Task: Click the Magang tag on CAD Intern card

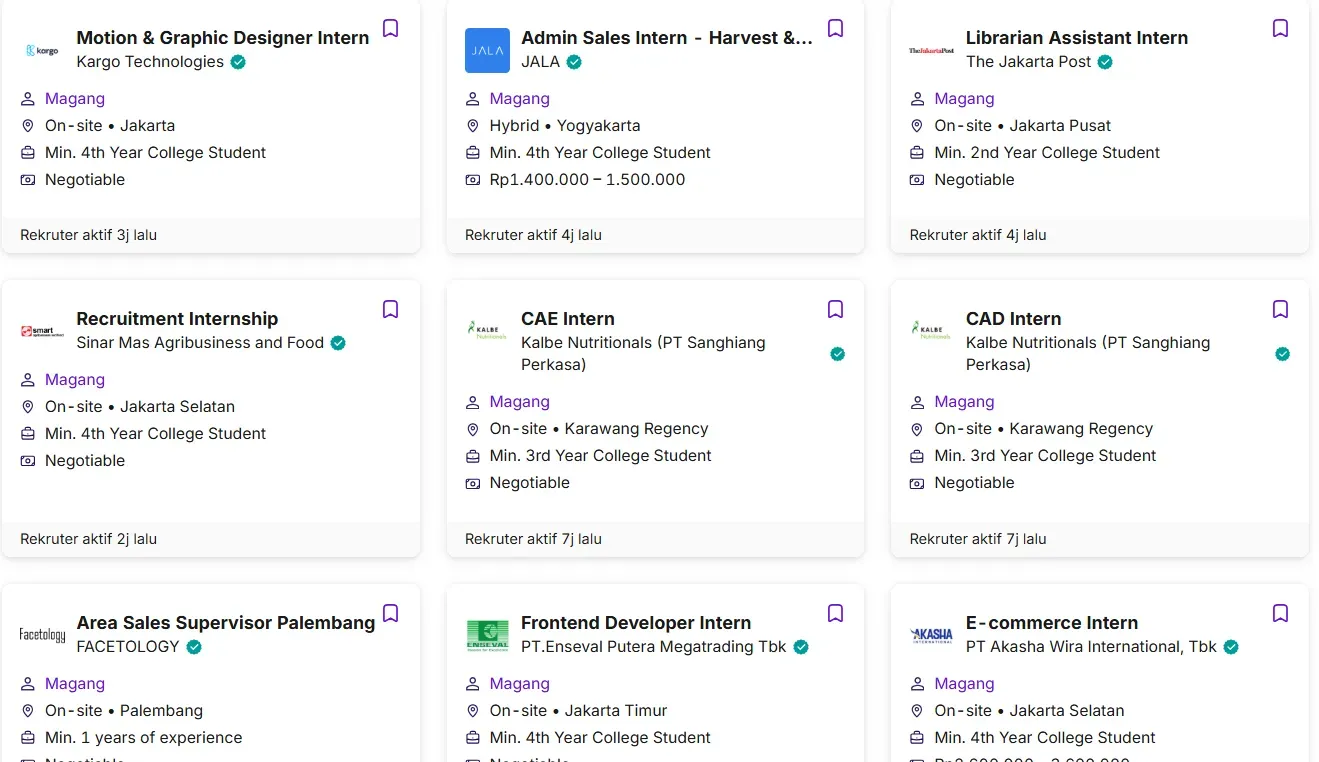Action: point(964,402)
